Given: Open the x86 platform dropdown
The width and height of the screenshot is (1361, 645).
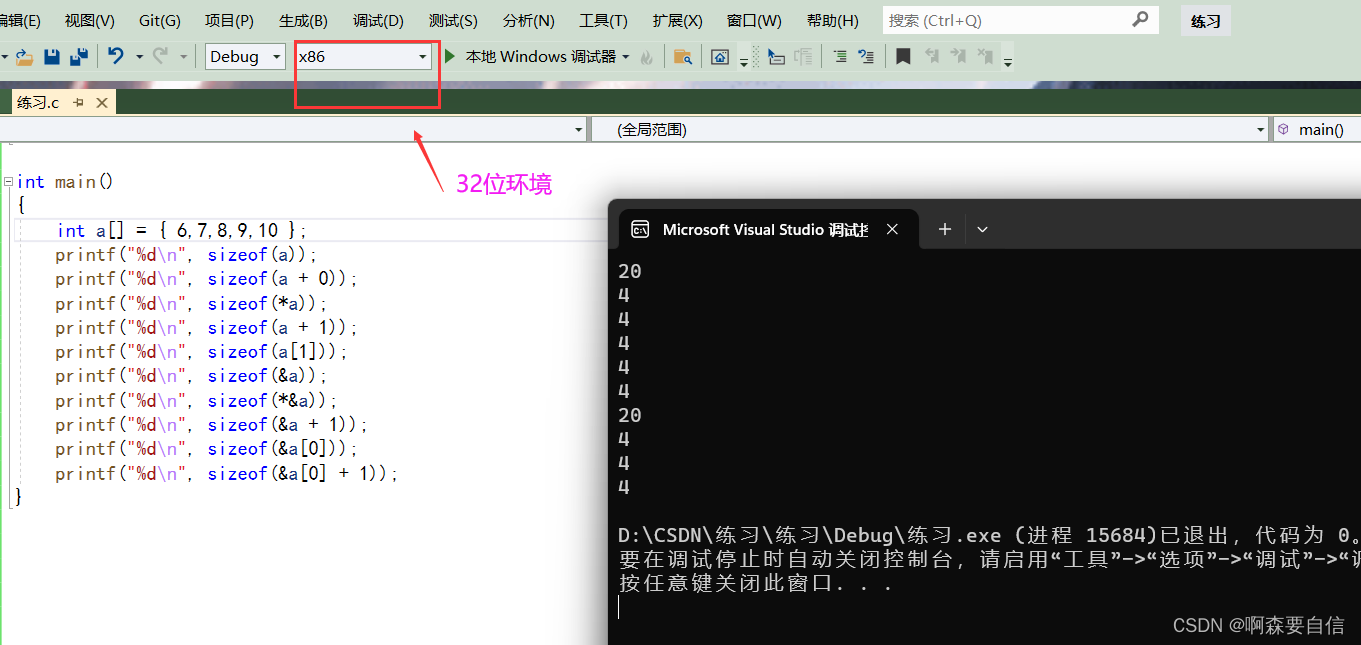Looking at the screenshot, I should (x=363, y=57).
